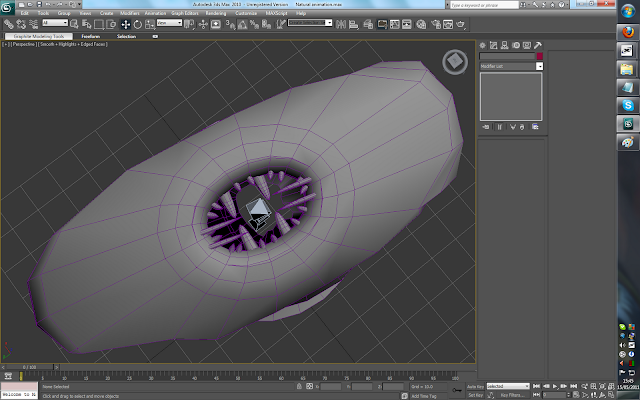This screenshot has height=400, width=640.
Task: Activate the Select and Rotate tool
Action: (x=138, y=24)
